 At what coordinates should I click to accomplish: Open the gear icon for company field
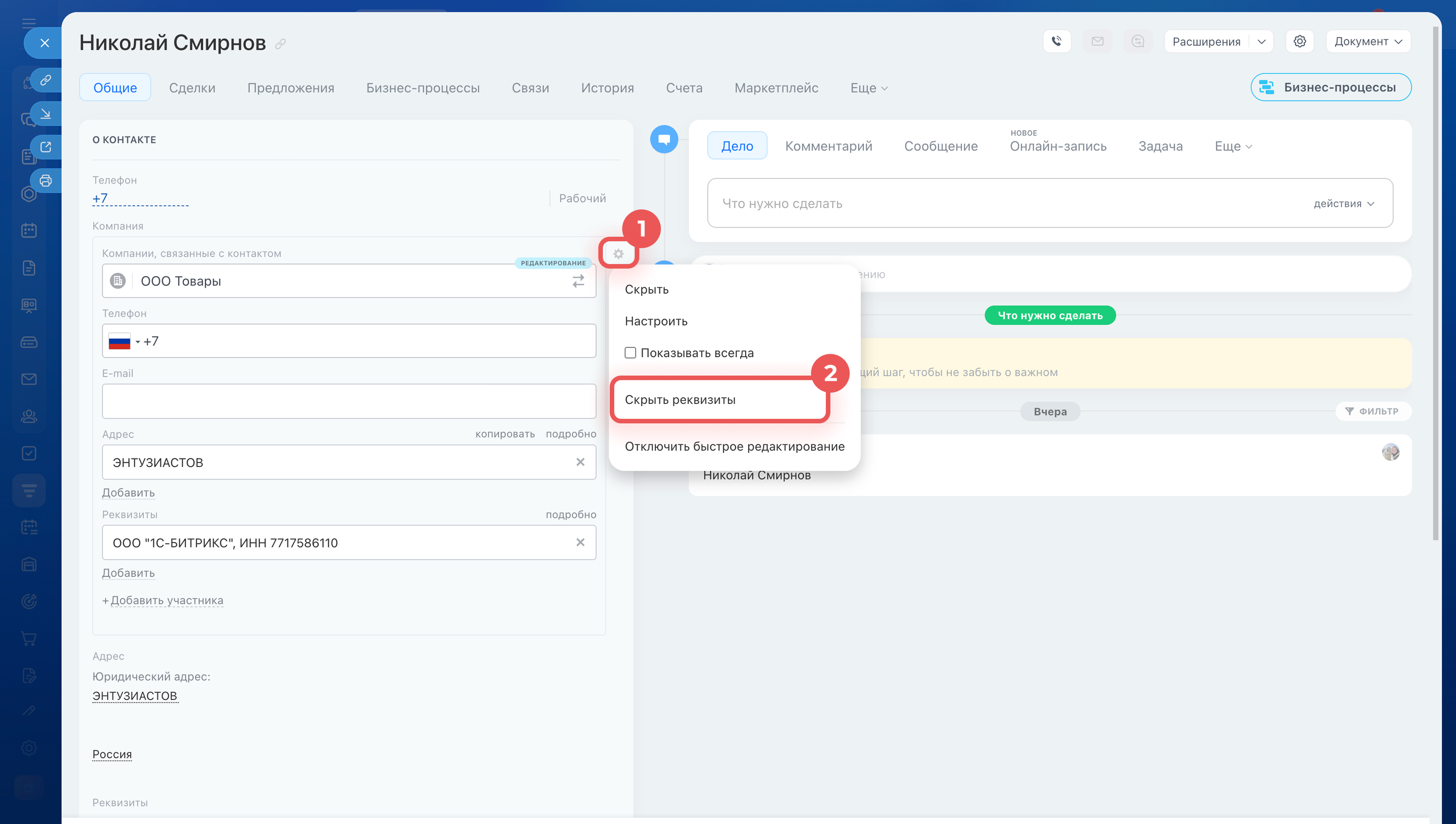(x=618, y=254)
